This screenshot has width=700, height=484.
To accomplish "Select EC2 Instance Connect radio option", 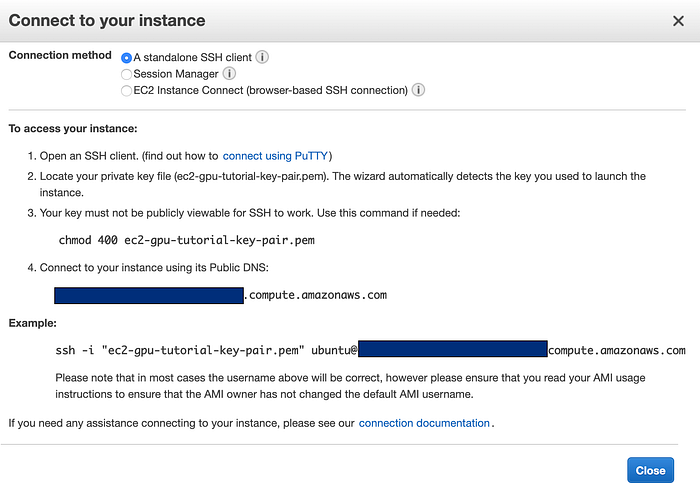I will (x=126, y=90).
